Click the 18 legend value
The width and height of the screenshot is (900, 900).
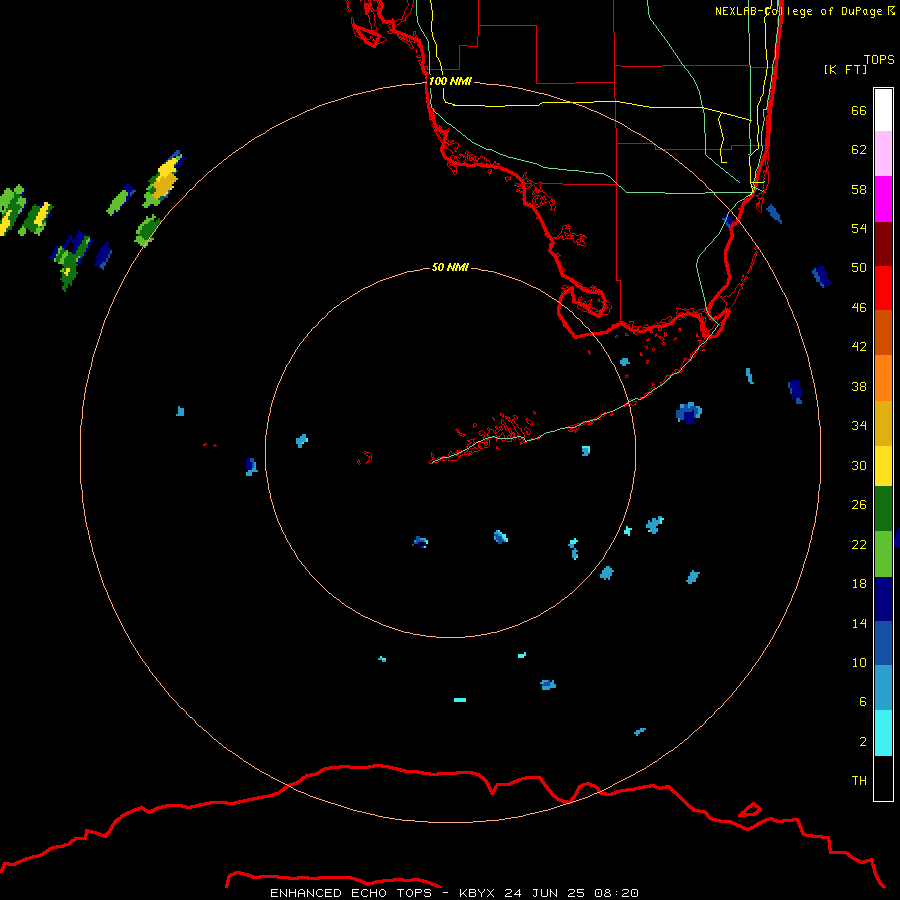859,584
